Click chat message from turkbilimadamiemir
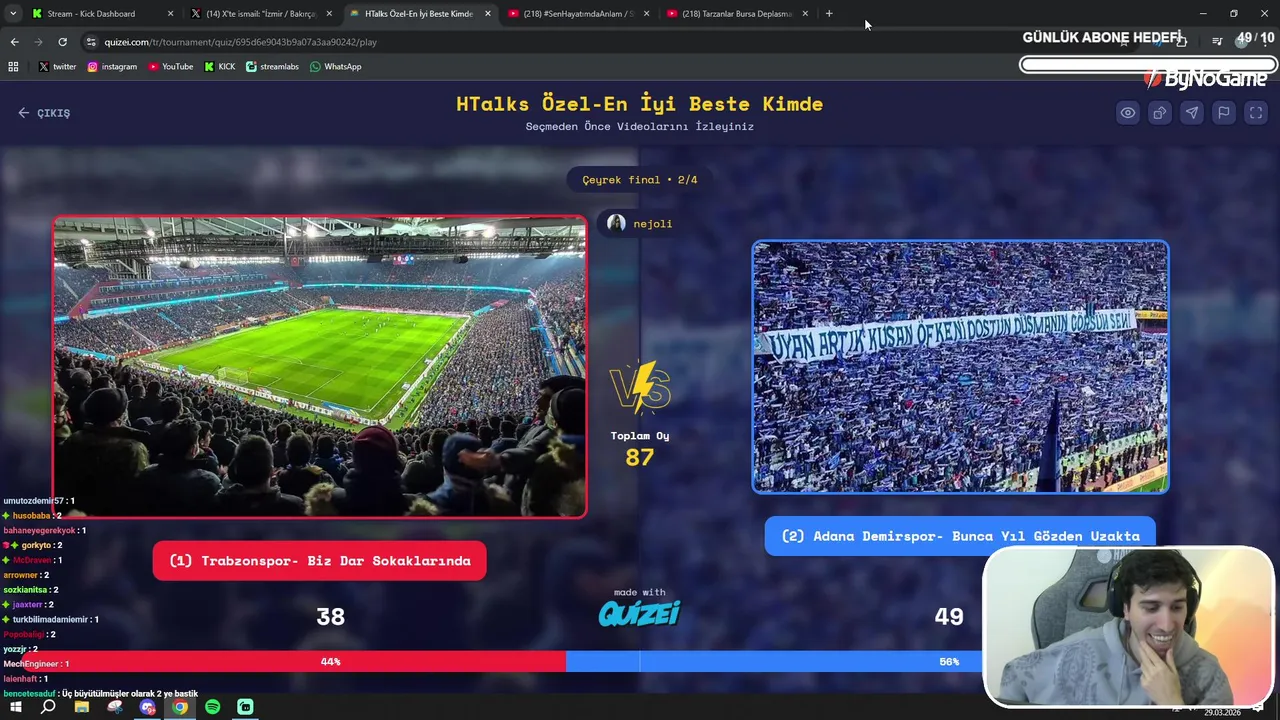Image resolution: width=1280 pixels, height=720 pixels. (51, 619)
